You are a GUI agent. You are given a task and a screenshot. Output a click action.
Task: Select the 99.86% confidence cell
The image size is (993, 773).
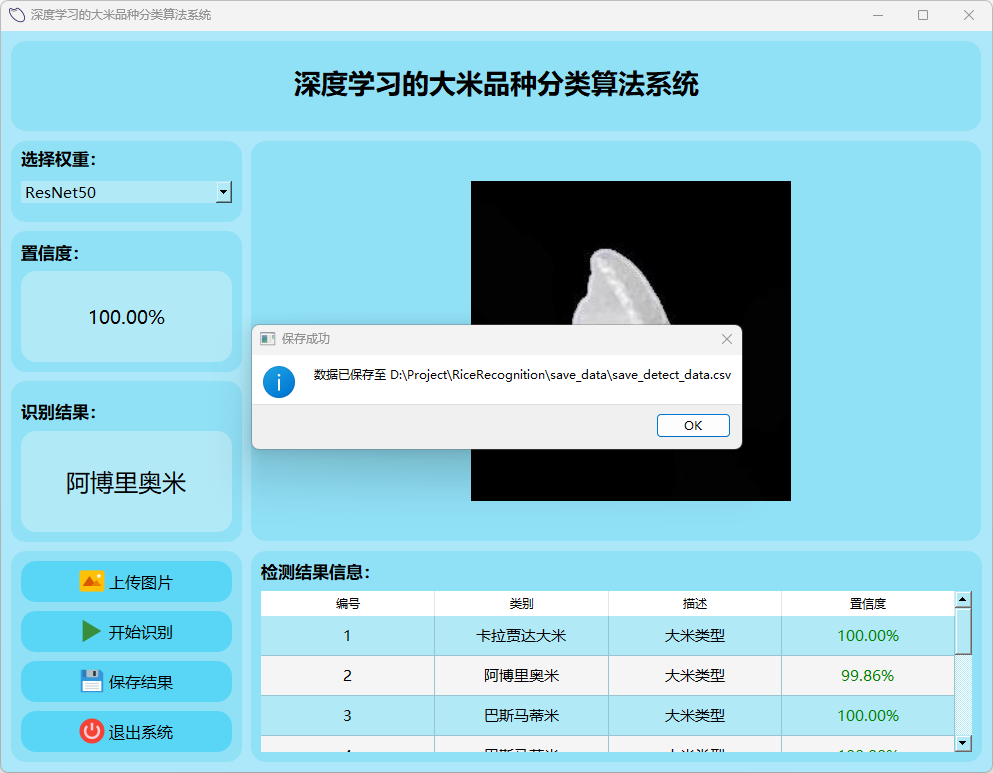(867, 676)
